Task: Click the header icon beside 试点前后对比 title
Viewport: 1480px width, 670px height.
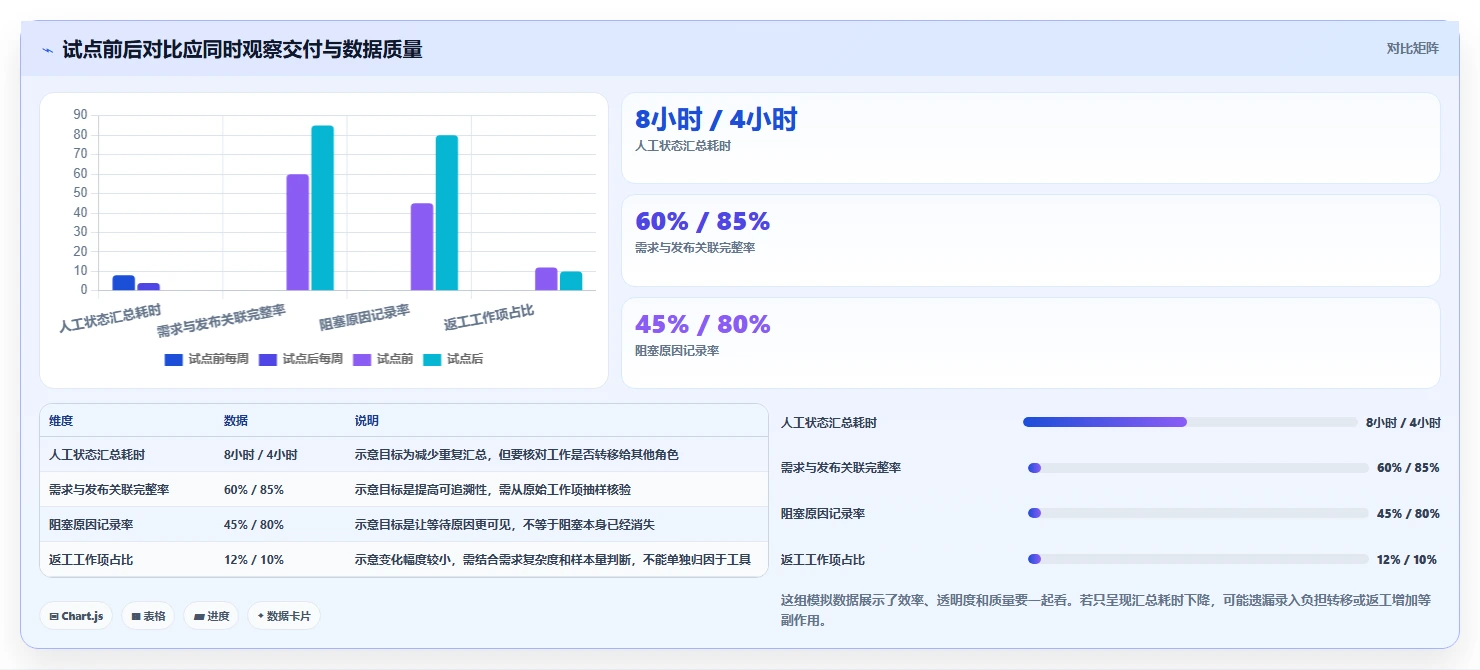Action: (47, 49)
